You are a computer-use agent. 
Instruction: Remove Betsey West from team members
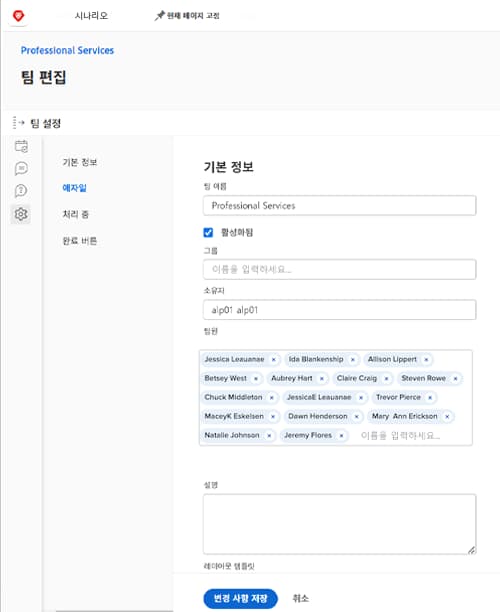256,379
